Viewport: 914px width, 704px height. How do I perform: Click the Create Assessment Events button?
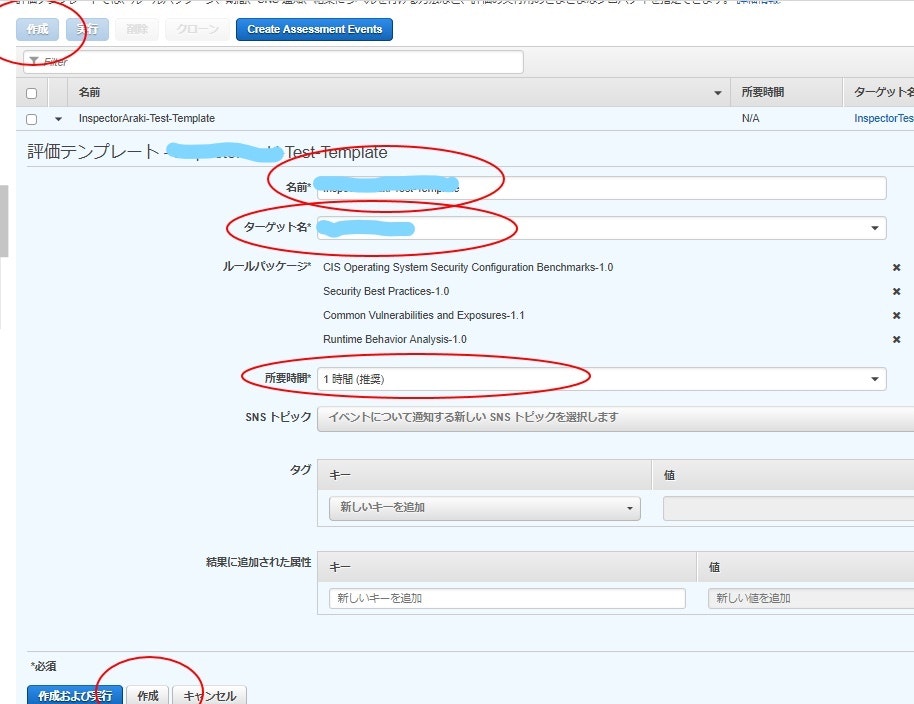click(314, 29)
